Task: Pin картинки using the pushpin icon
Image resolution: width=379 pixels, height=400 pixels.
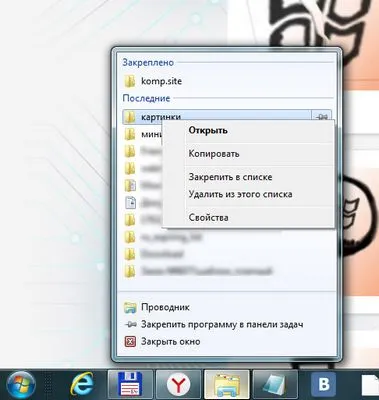Action: tap(322, 117)
